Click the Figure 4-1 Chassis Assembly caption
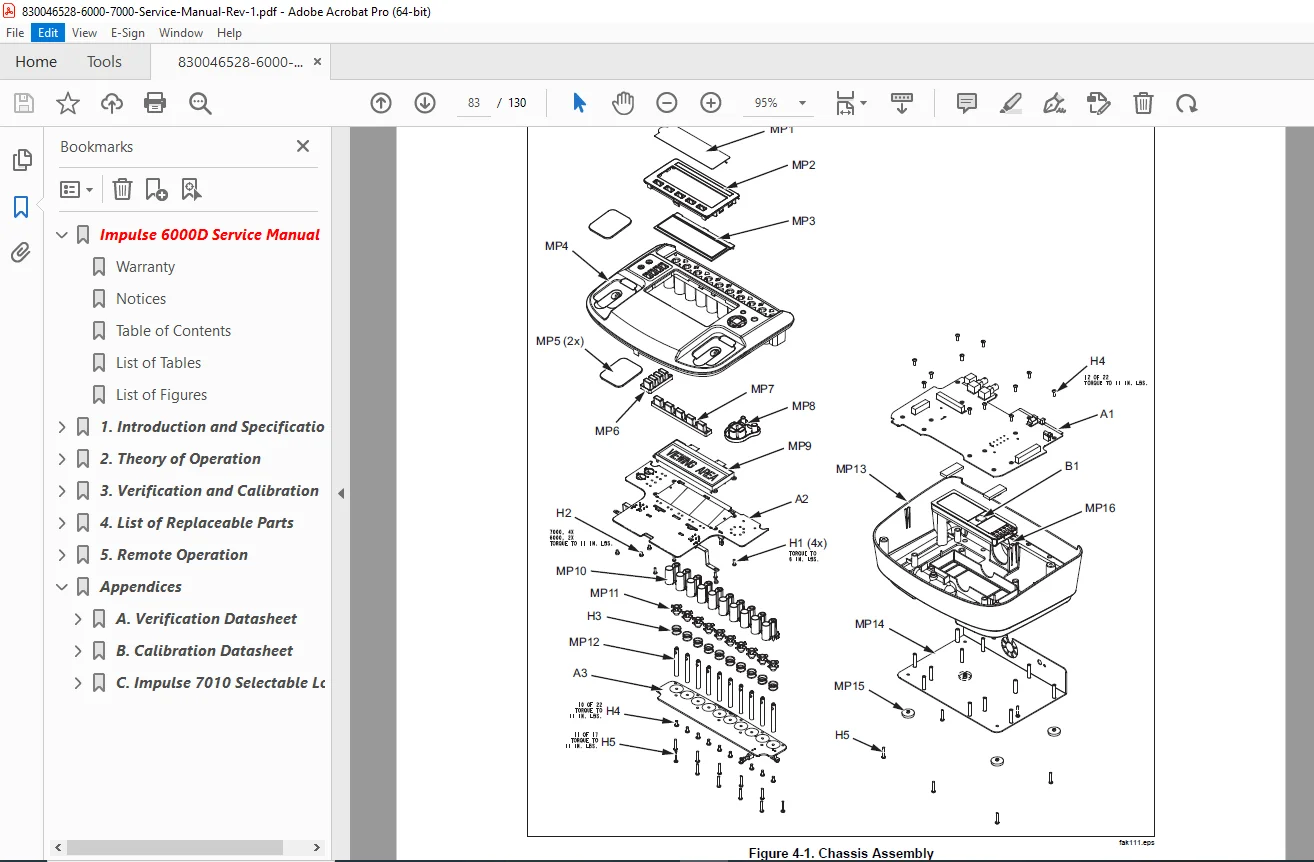Screen dimensions: 1314x862 coord(841,854)
